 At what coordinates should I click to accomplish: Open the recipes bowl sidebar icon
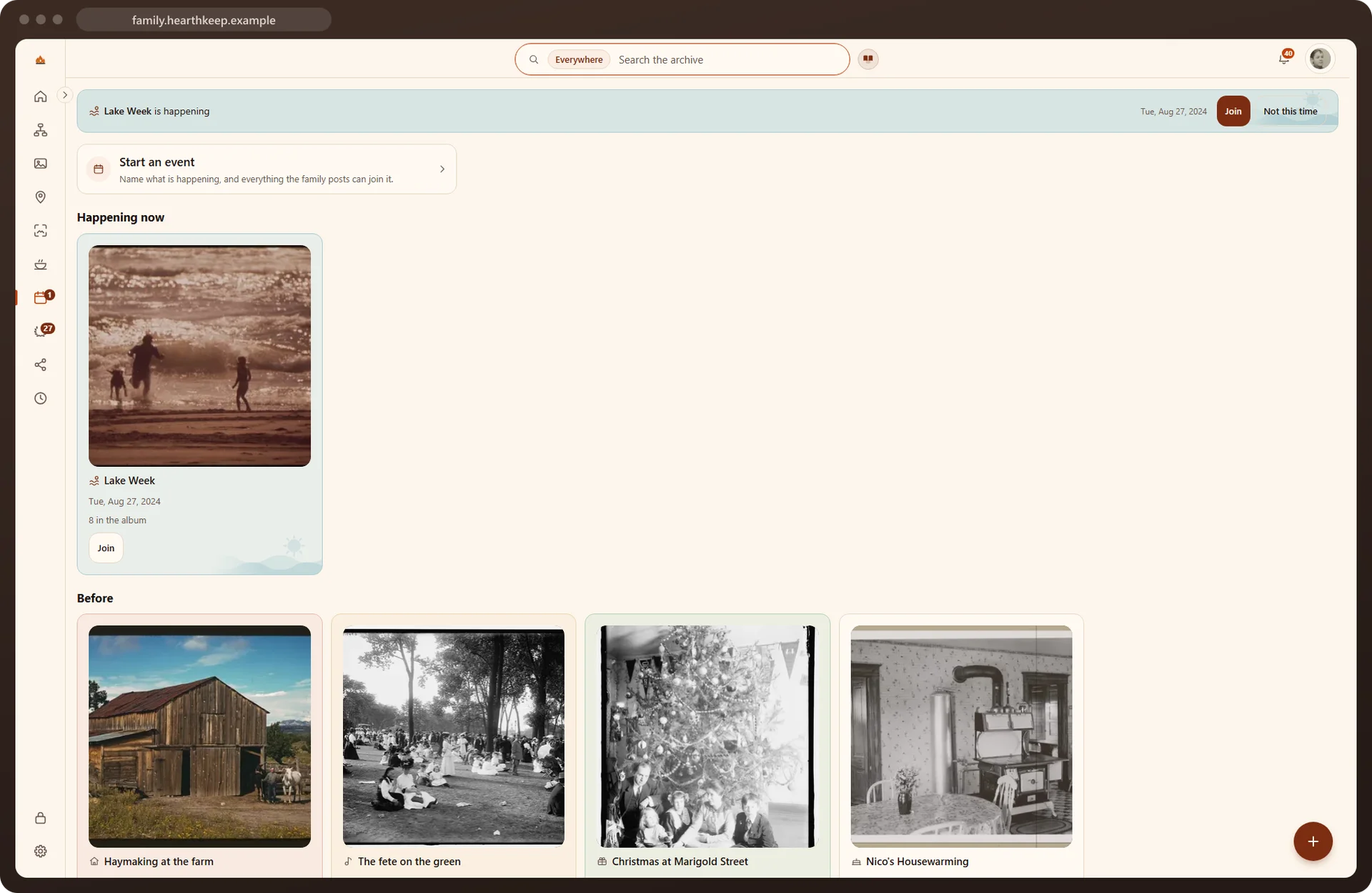41,265
